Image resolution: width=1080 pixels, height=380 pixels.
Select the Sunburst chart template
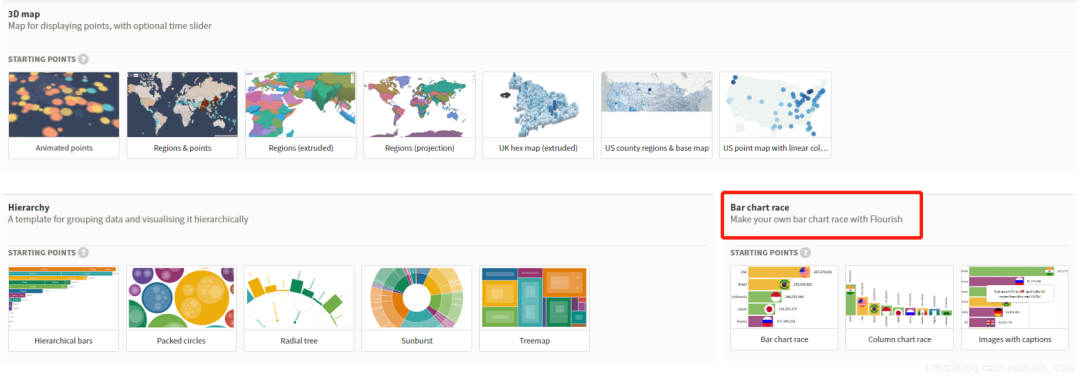tap(417, 308)
